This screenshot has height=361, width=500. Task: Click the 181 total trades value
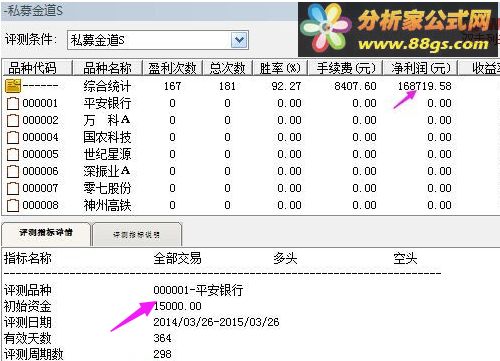pos(227,86)
